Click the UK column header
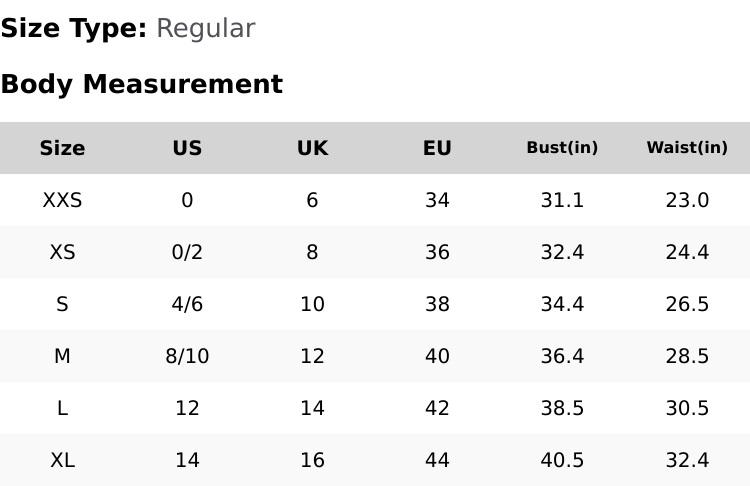Image resolution: width=750 pixels, height=486 pixels. coord(312,148)
